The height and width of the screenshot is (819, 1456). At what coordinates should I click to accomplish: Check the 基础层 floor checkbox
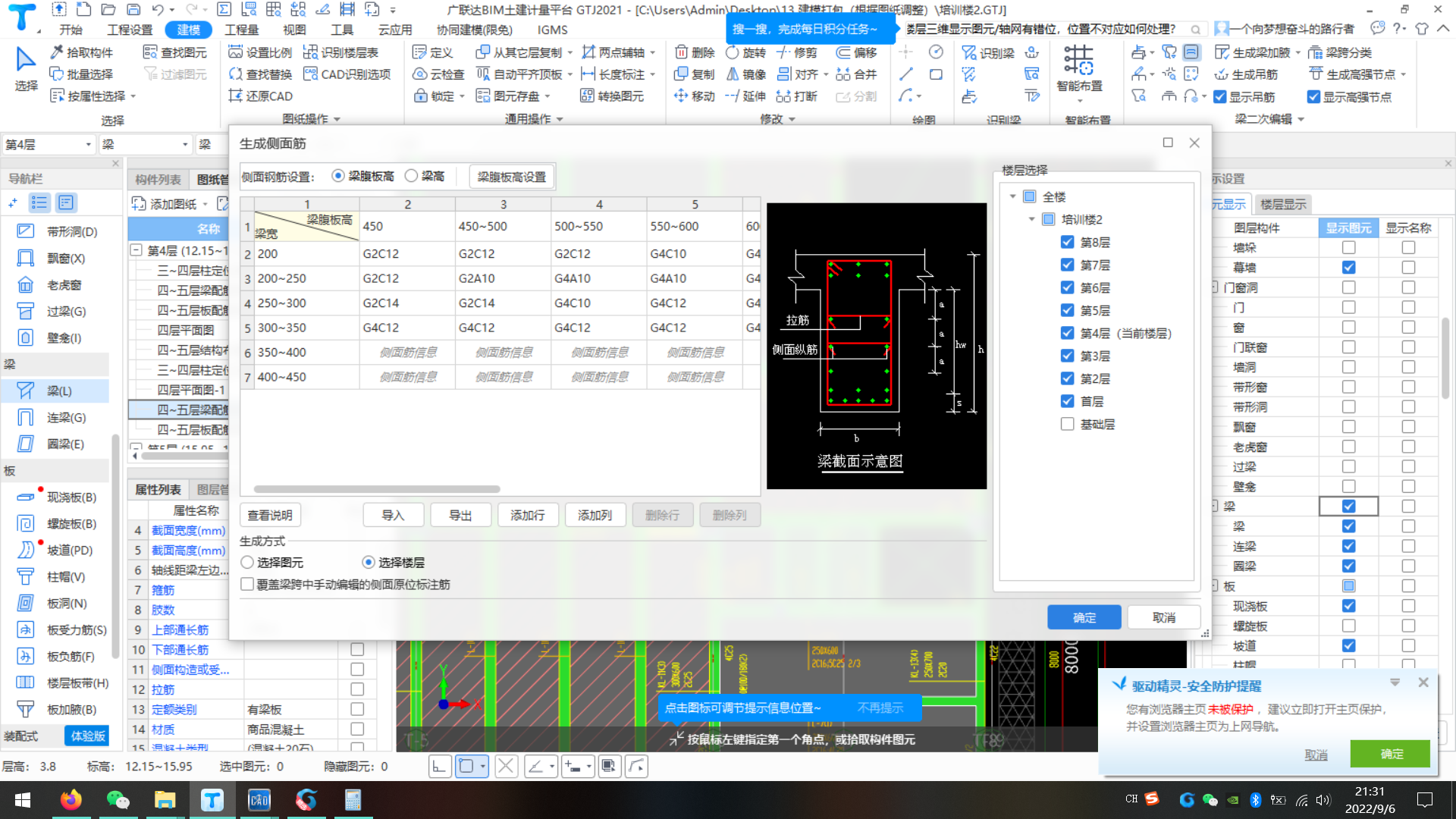tap(1067, 424)
